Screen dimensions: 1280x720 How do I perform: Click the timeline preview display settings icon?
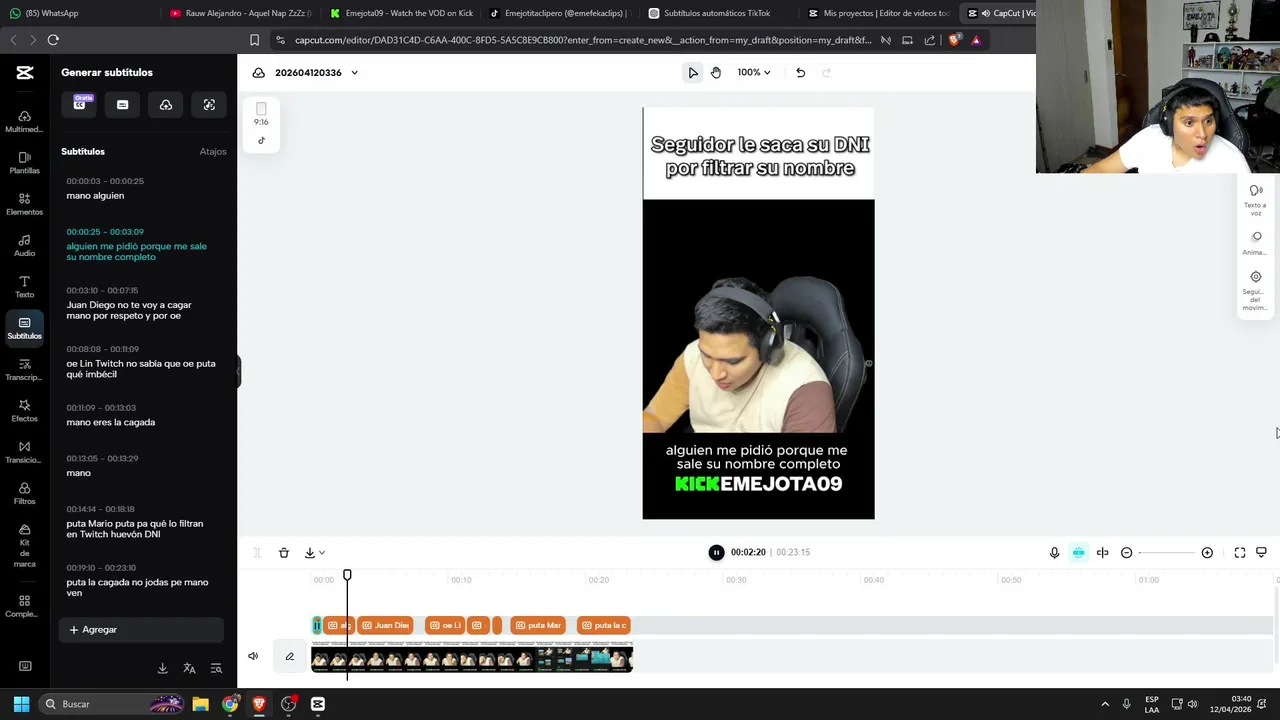pyautogui.click(x=1261, y=552)
